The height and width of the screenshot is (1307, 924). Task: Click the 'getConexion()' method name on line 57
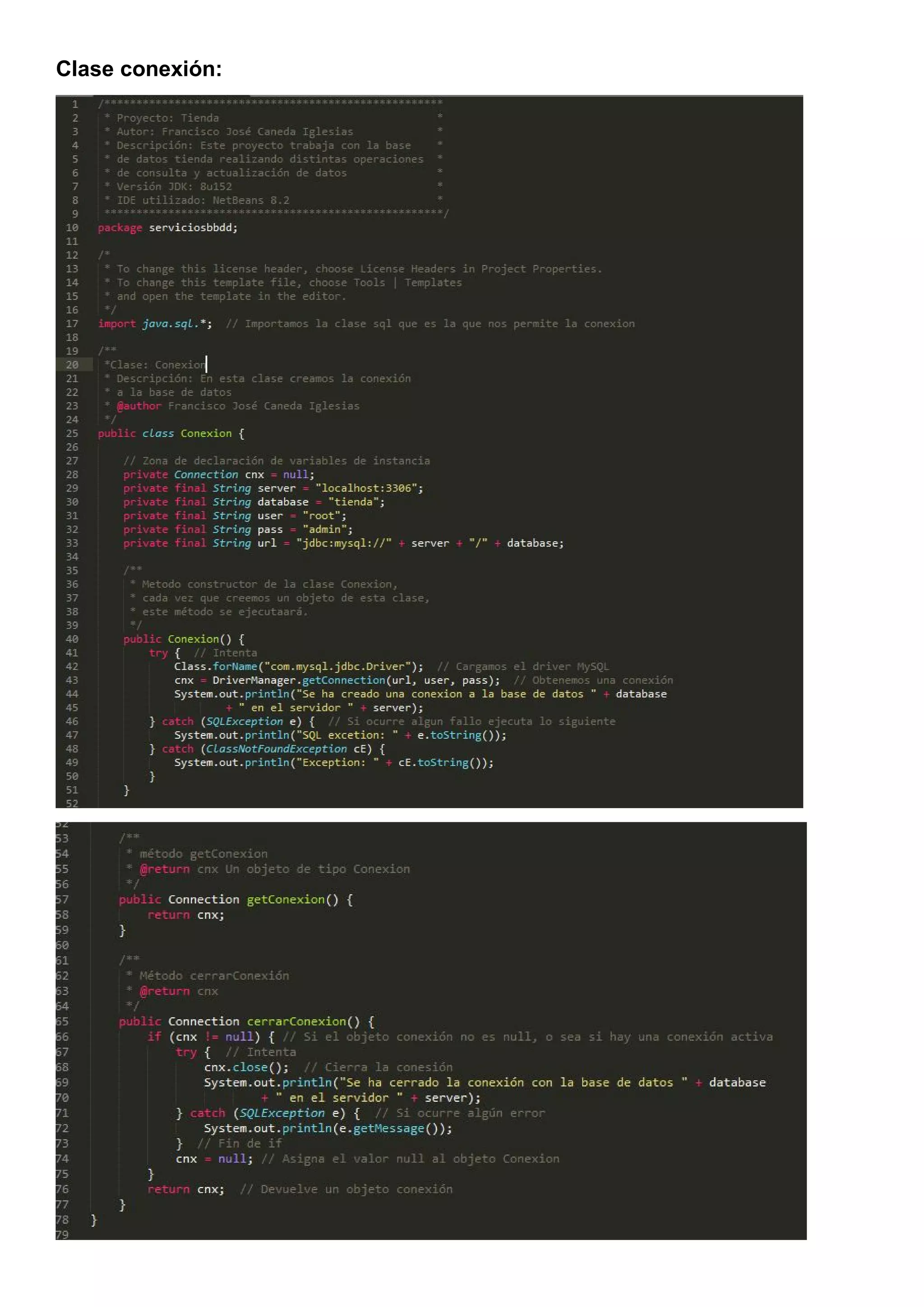point(292,899)
